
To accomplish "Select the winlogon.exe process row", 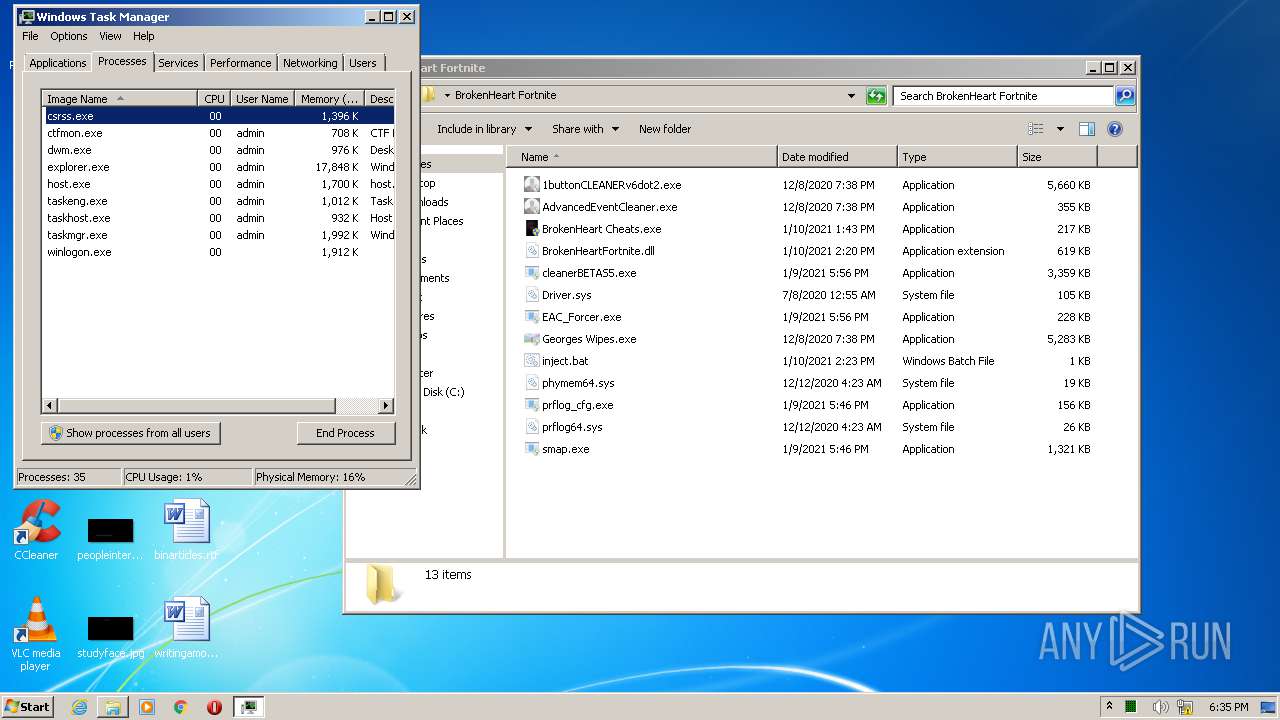I will [218, 252].
